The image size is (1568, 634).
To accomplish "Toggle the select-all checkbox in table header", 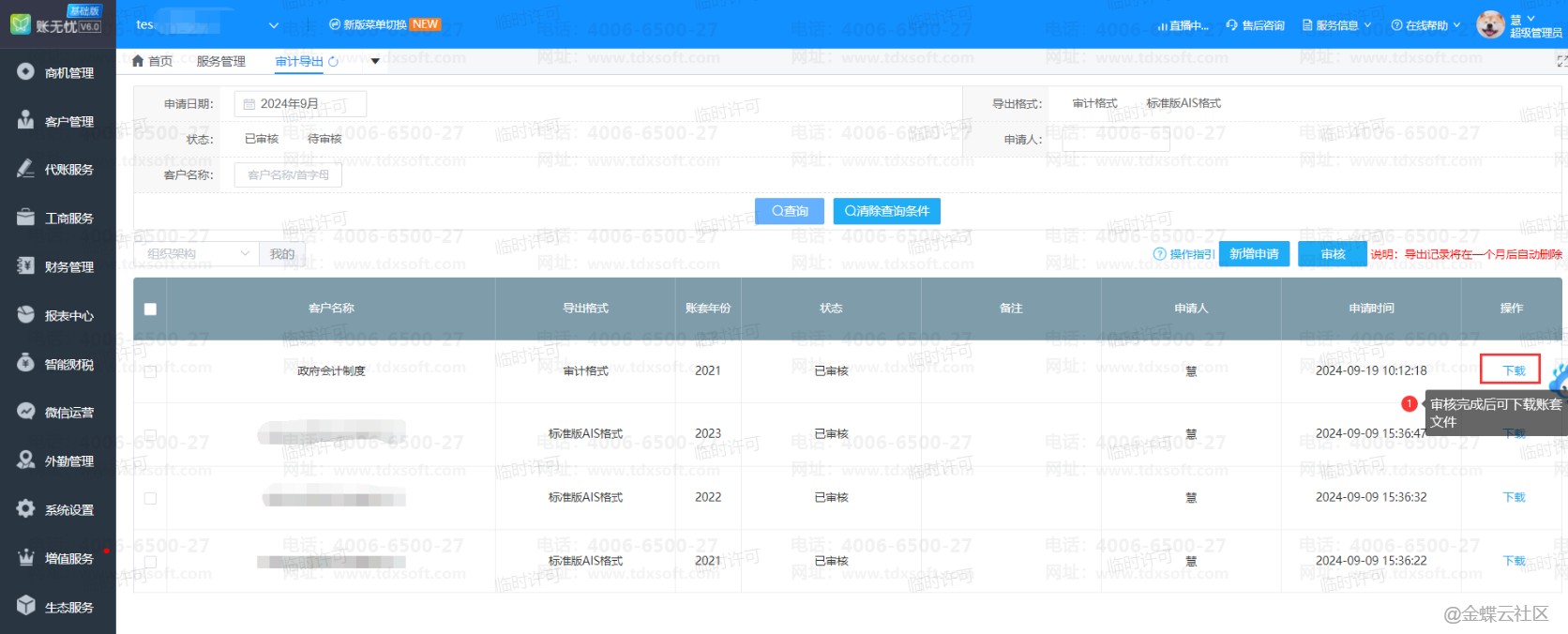I will tap(150, 309).
